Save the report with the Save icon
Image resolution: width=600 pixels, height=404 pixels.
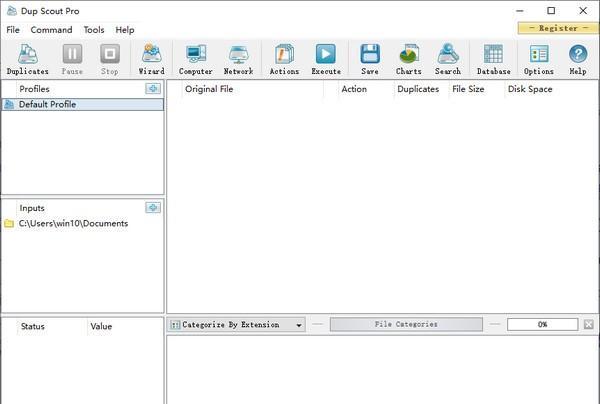[x=370, y=59]
